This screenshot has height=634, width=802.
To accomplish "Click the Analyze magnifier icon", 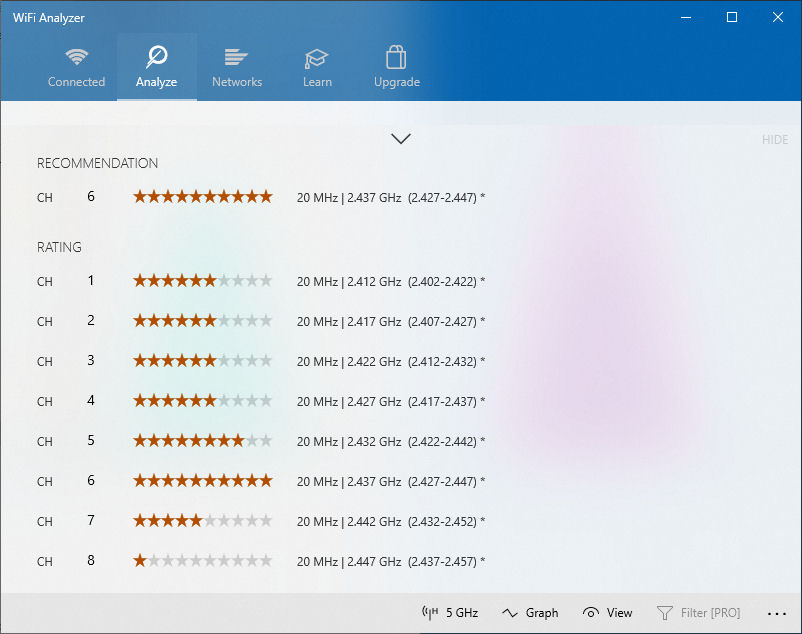I will [156, 57].
